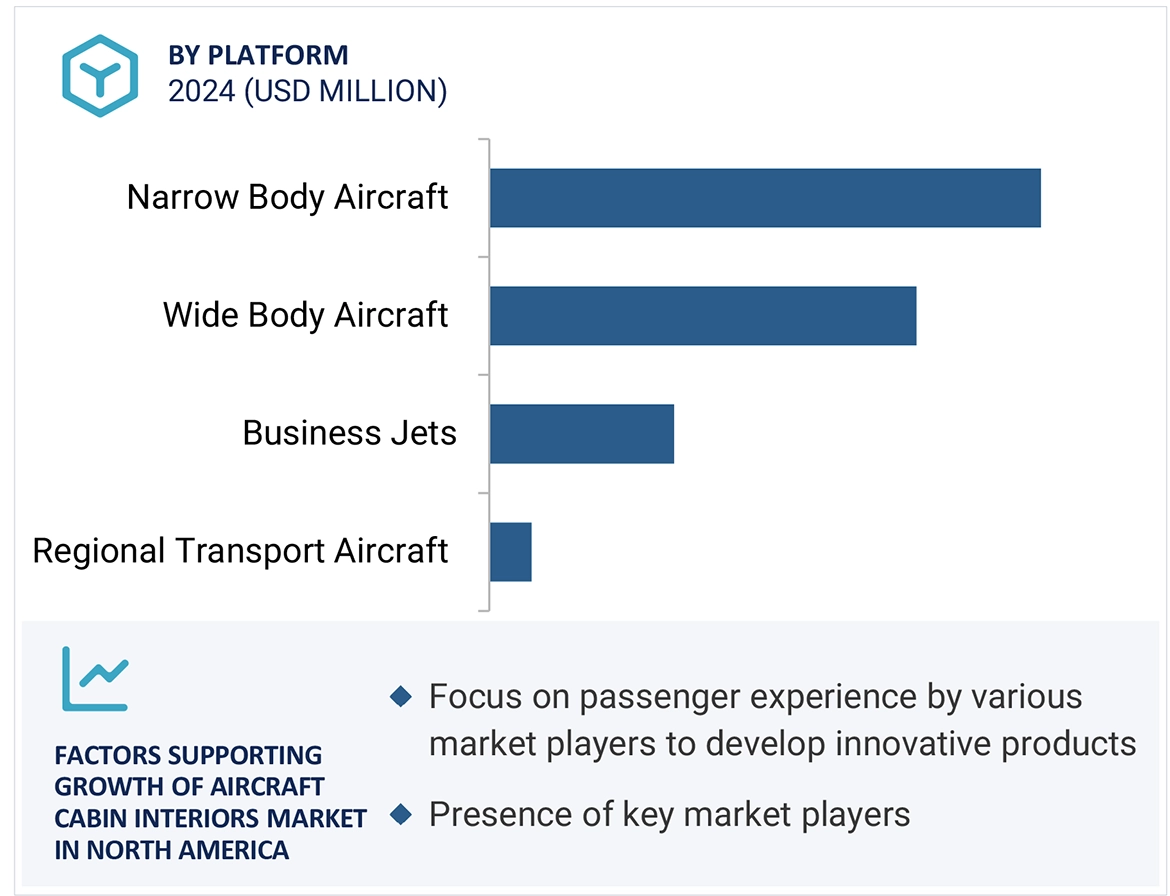Click the presence of key market players text
The image size is (1170, 896).
tap(669, 814)
